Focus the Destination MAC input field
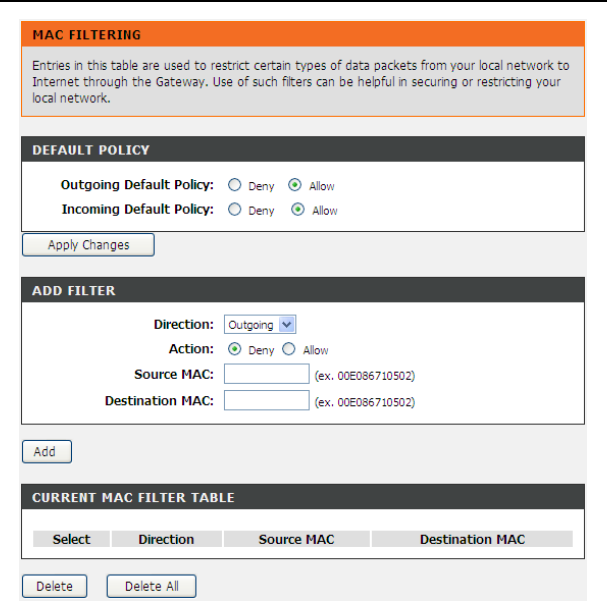The width and height of the screenshot is (607, 601). click(267, 400)
